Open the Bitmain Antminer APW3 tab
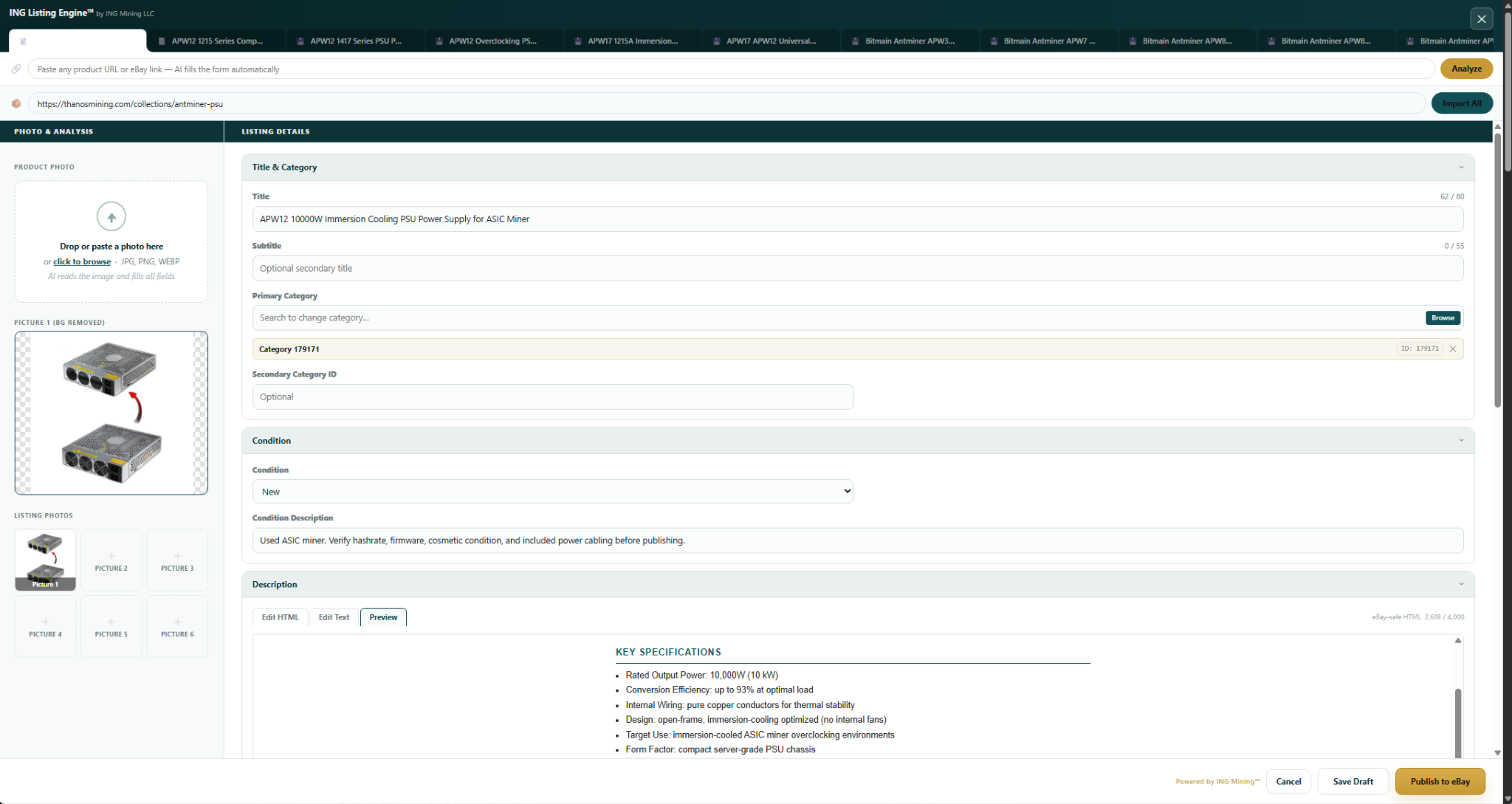 [911, 41]
